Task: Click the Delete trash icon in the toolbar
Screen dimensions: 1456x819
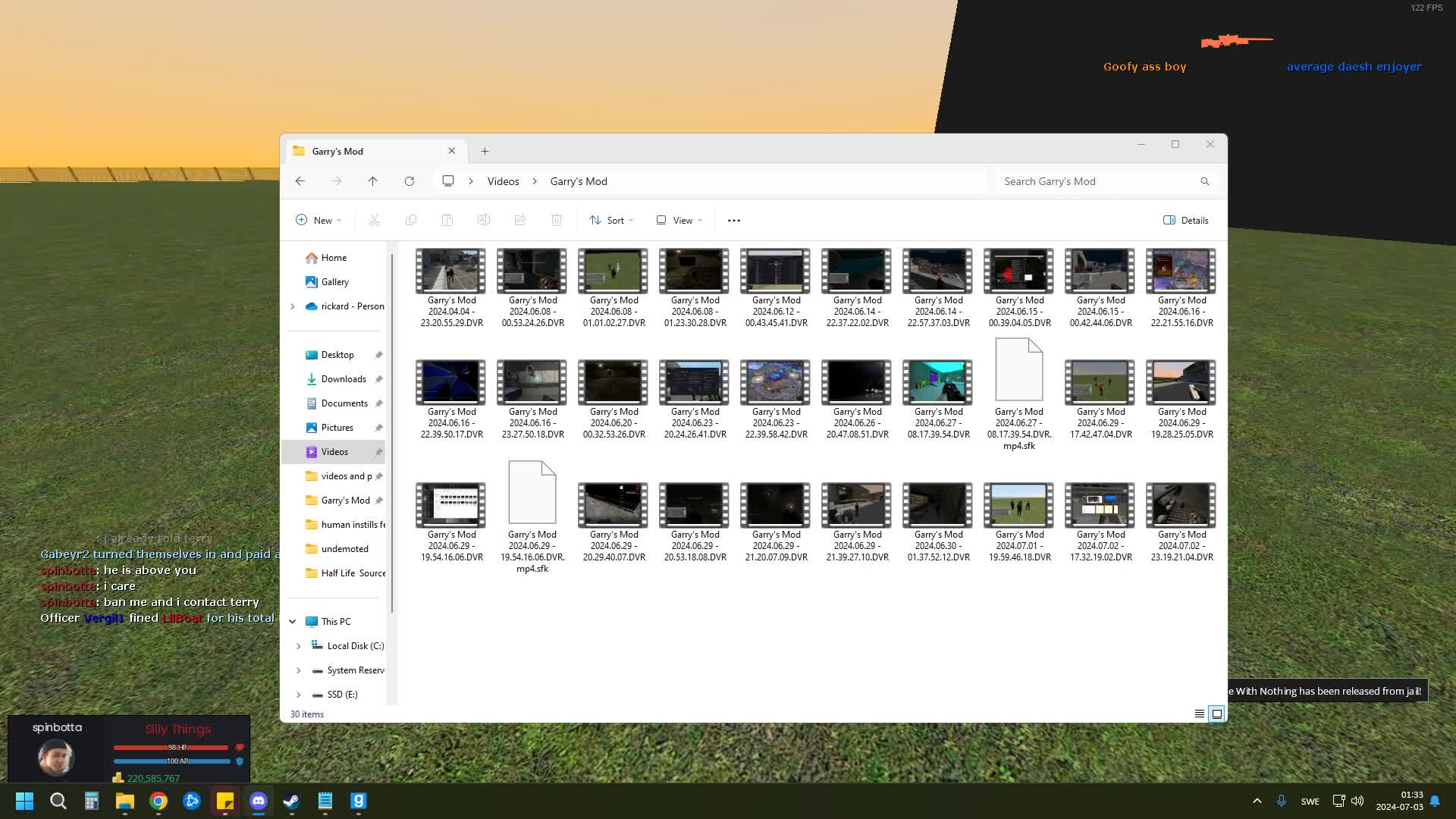Action: (557, 220)
